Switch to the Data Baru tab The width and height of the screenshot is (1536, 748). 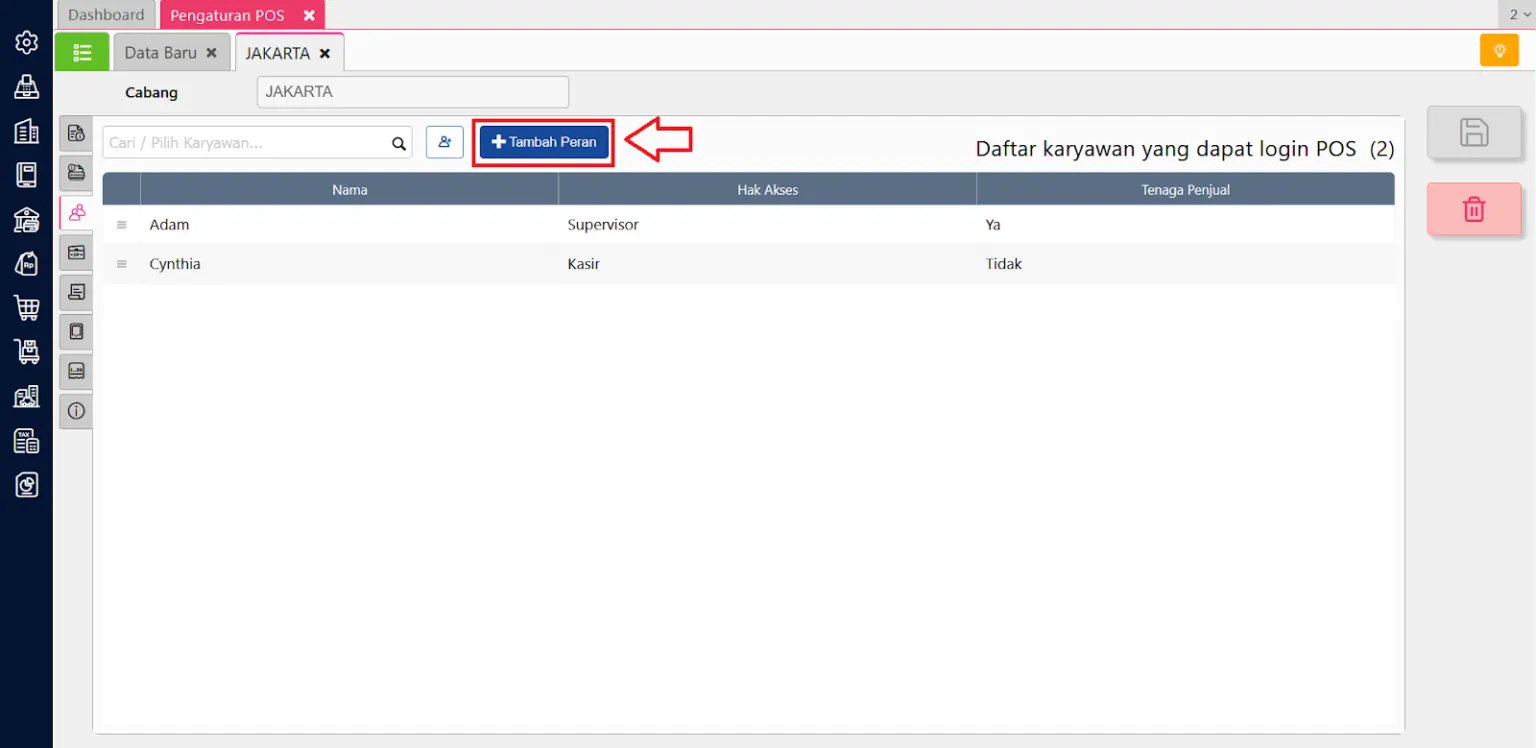(x=160, y=52)
